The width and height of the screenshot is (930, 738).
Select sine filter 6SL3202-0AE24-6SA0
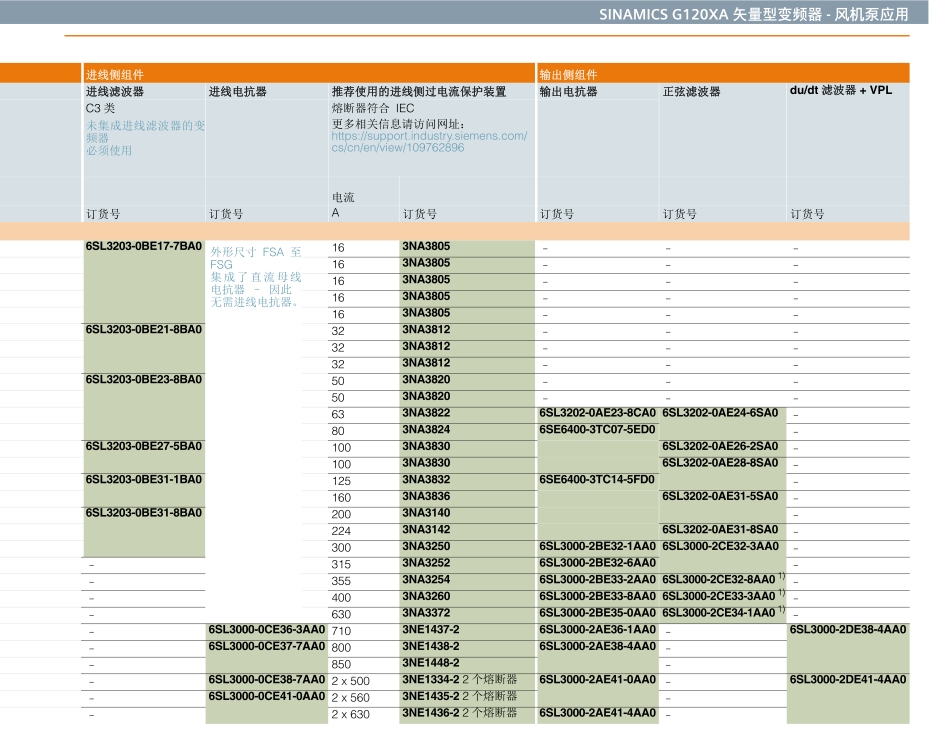pos(720,413)
